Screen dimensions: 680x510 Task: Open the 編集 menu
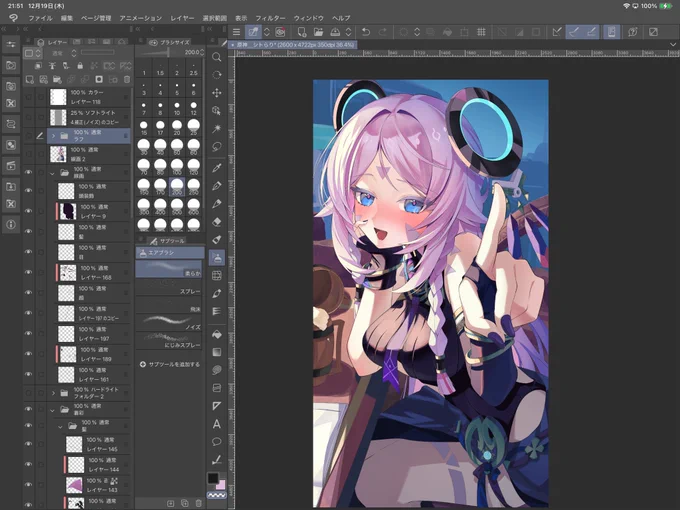(67, 18)
